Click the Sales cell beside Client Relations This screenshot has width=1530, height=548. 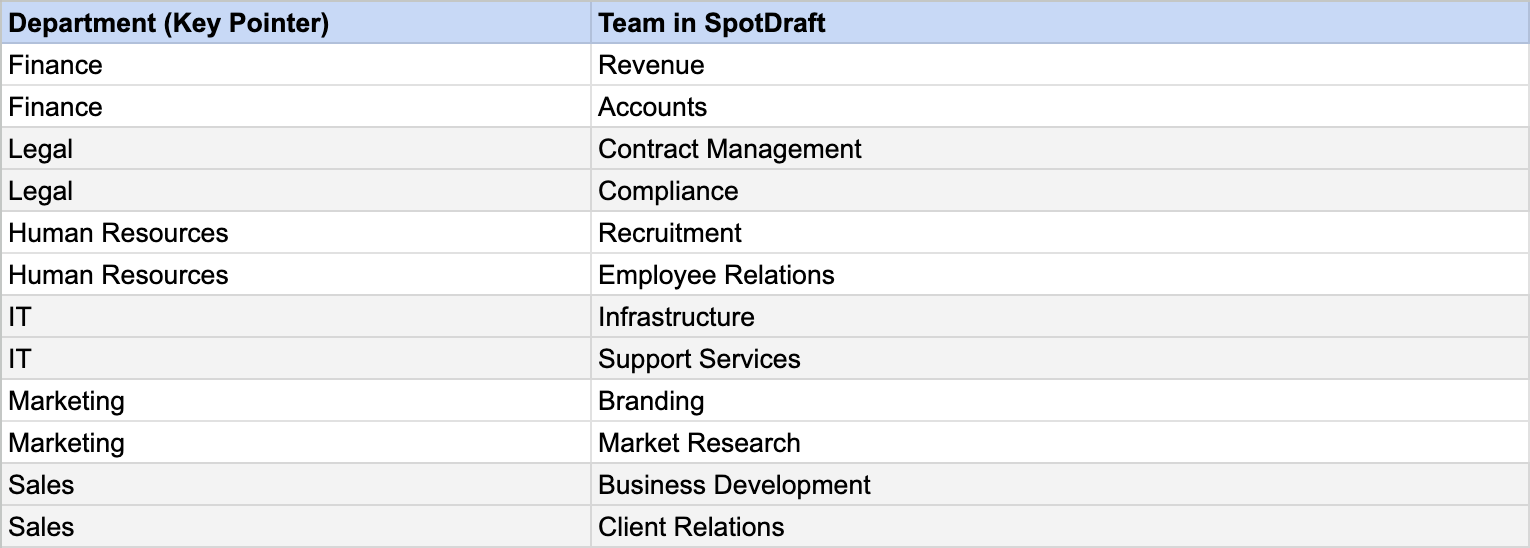(x=42, y=527)
